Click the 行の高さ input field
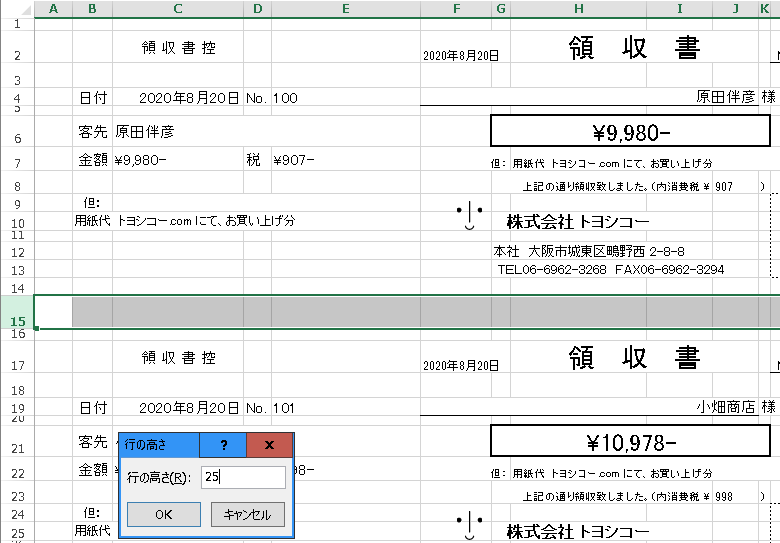Image resolution: width=780 pixels, height=543 pixels. 243,478
